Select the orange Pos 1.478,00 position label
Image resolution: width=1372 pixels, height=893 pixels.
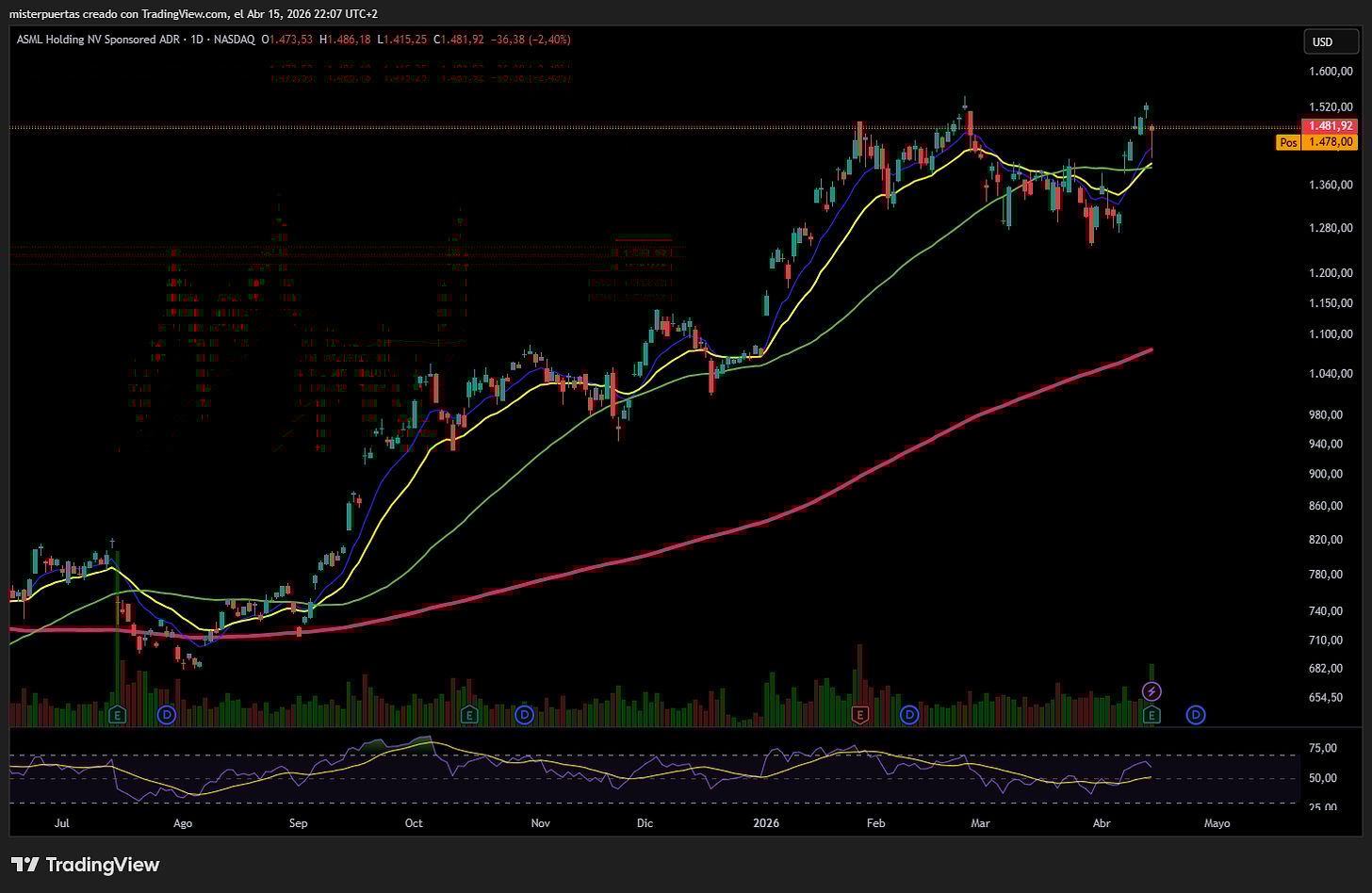pyautogui.click(x=1316, y=142)
